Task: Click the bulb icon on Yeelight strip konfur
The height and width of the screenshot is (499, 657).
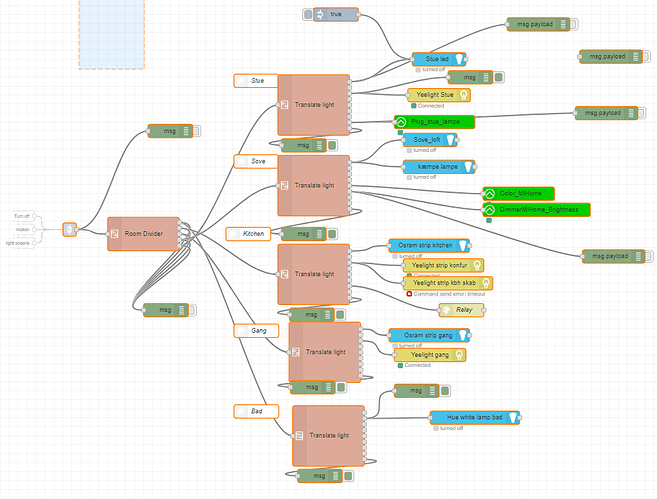Action: pyautogui.click(x=477, y=265)
